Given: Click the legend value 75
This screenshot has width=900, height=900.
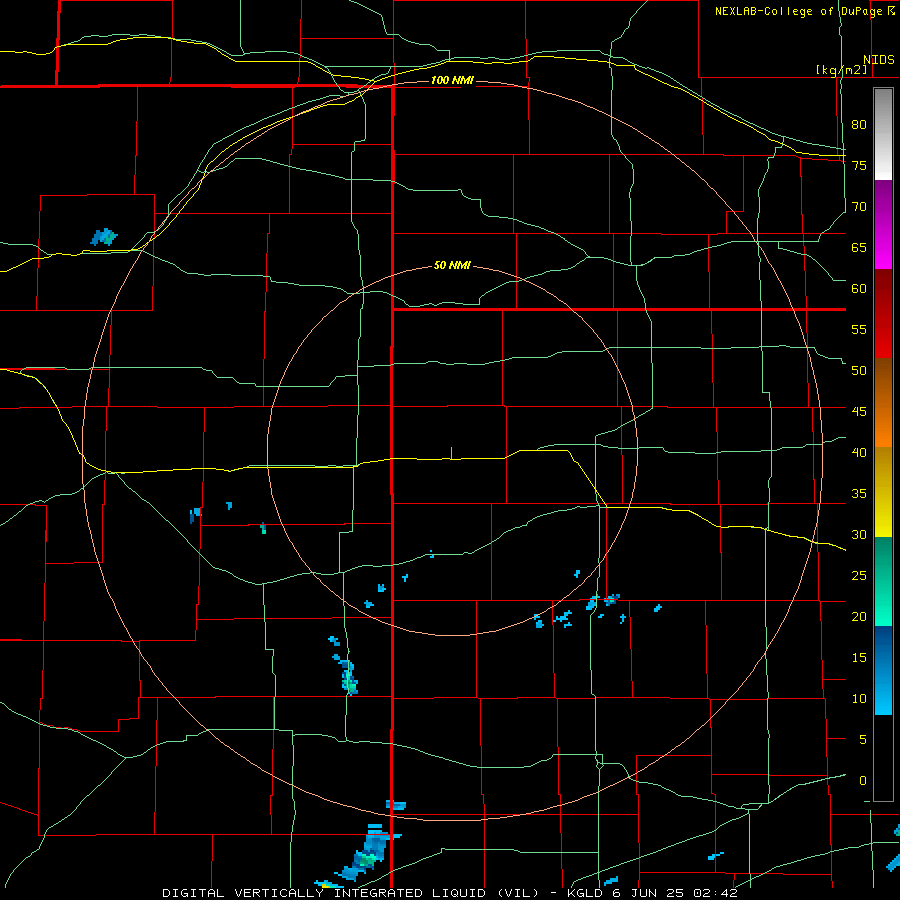Looking at the screenshot, I should (x=859, y=165).
